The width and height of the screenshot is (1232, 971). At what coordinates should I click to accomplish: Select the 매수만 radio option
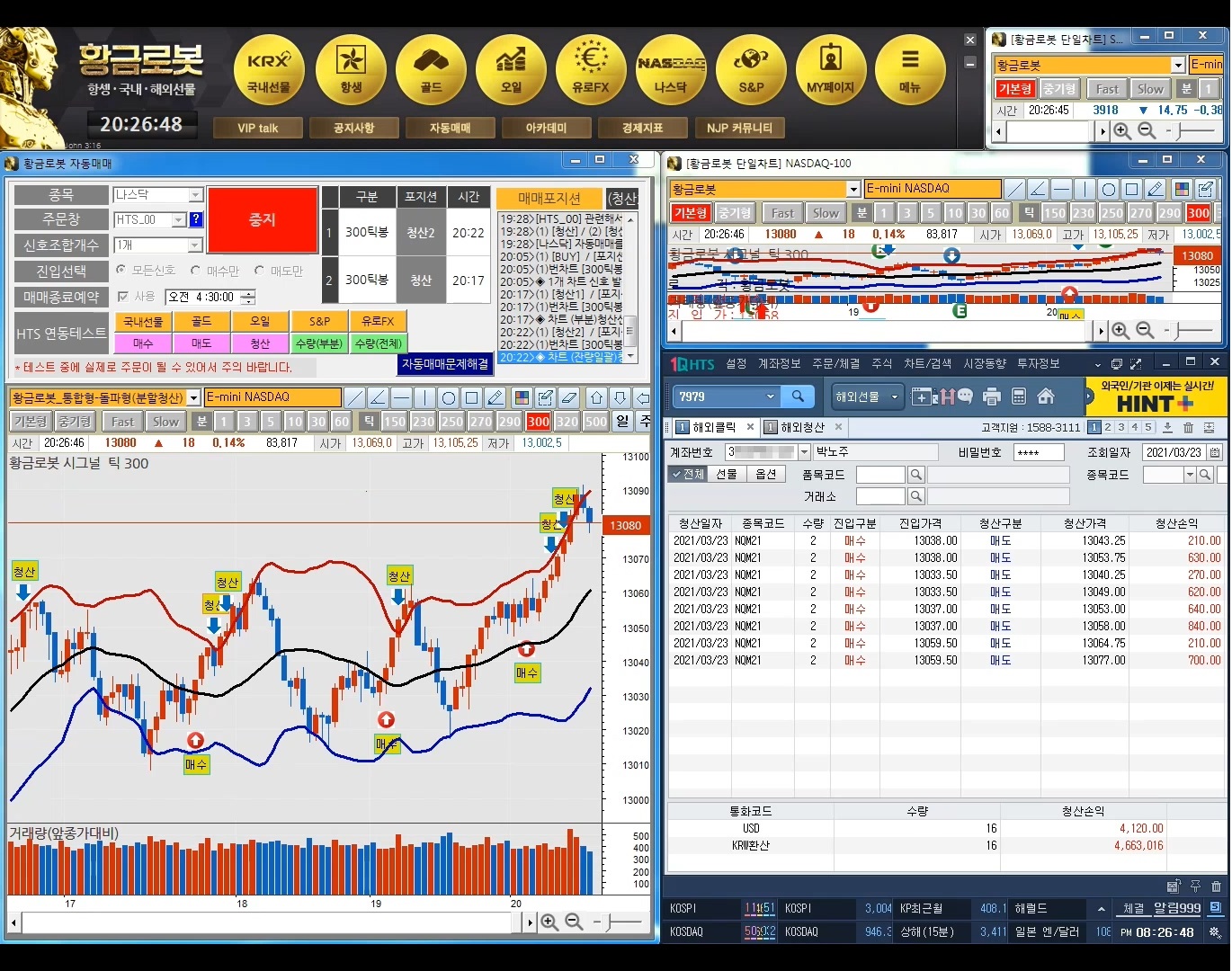point(215,271)
